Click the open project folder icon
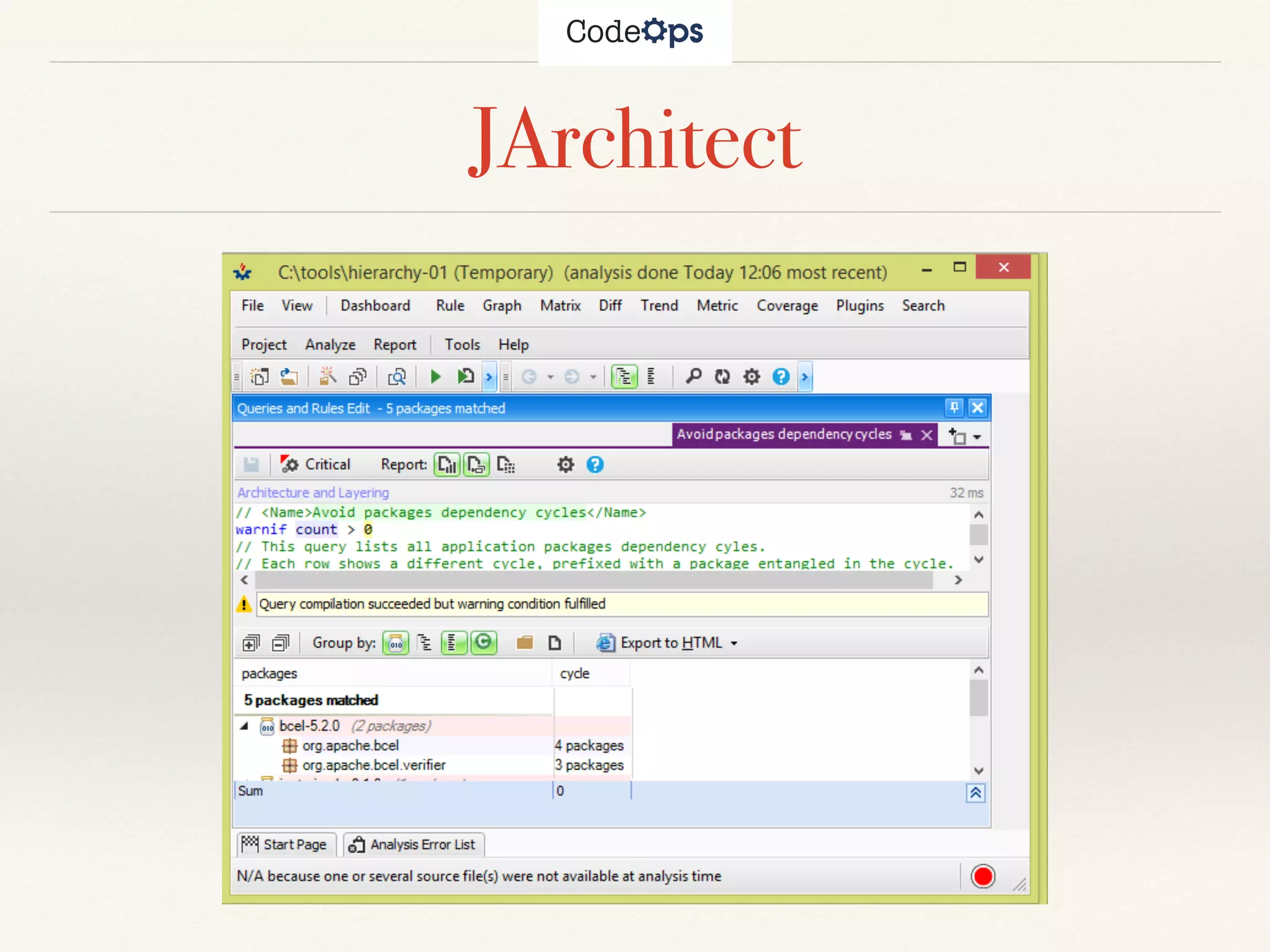Viewport: 1270px width, 952px height. (289, 376)
